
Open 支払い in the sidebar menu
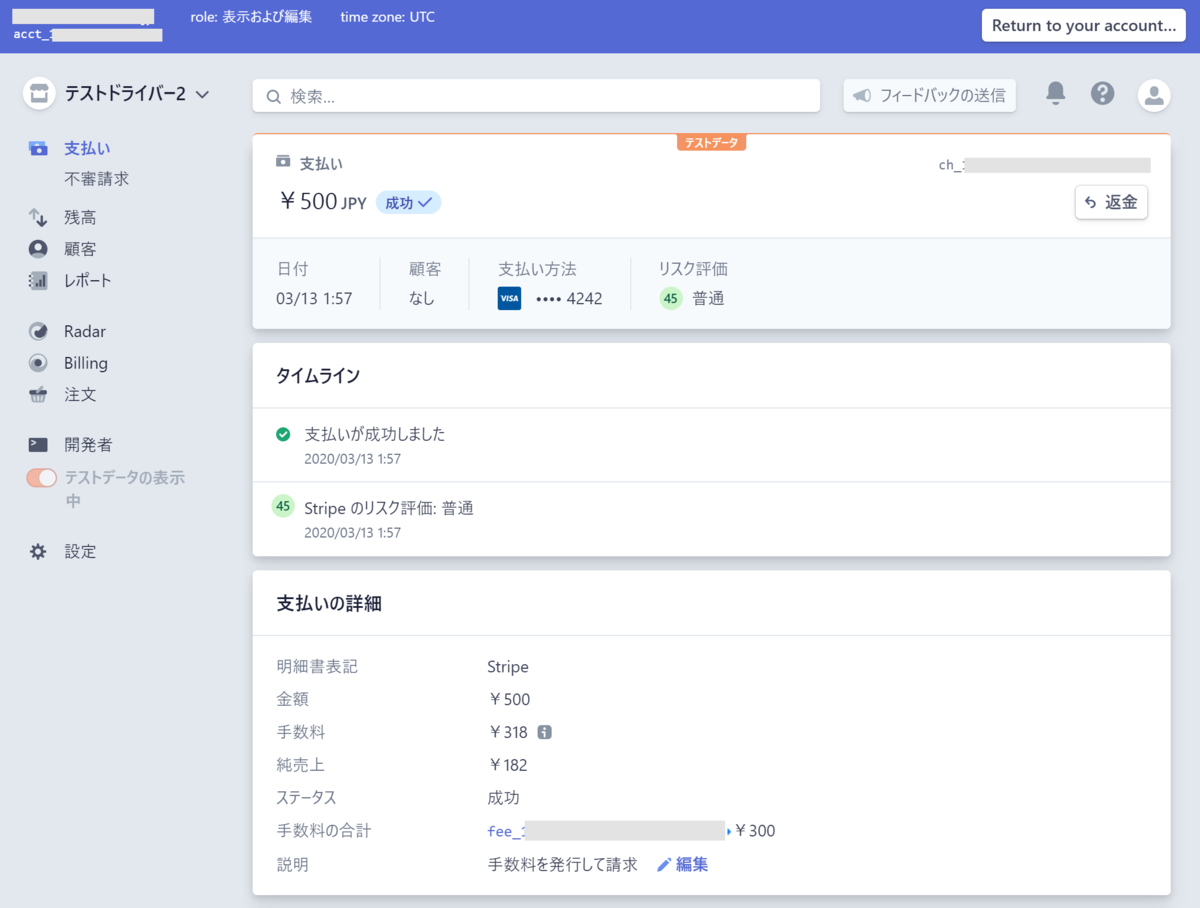87,148
